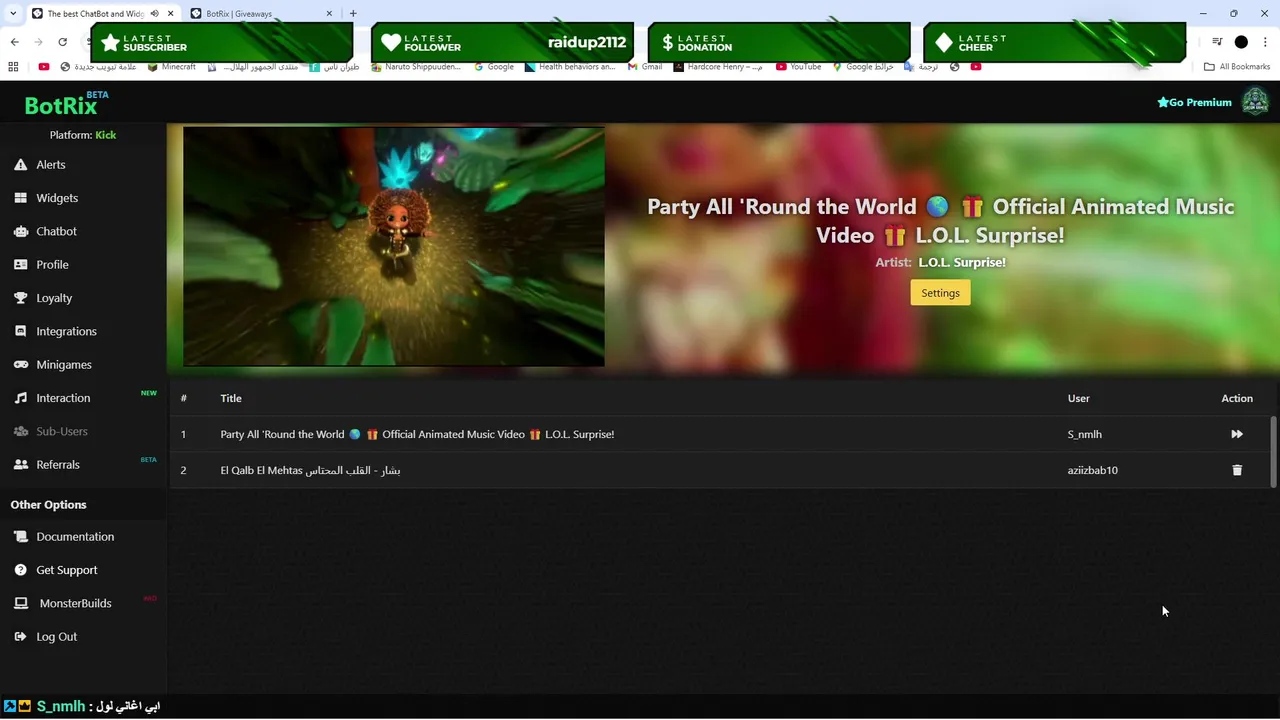
Task: Open the All Bookmarks folder
Action: click(1237, 67)
